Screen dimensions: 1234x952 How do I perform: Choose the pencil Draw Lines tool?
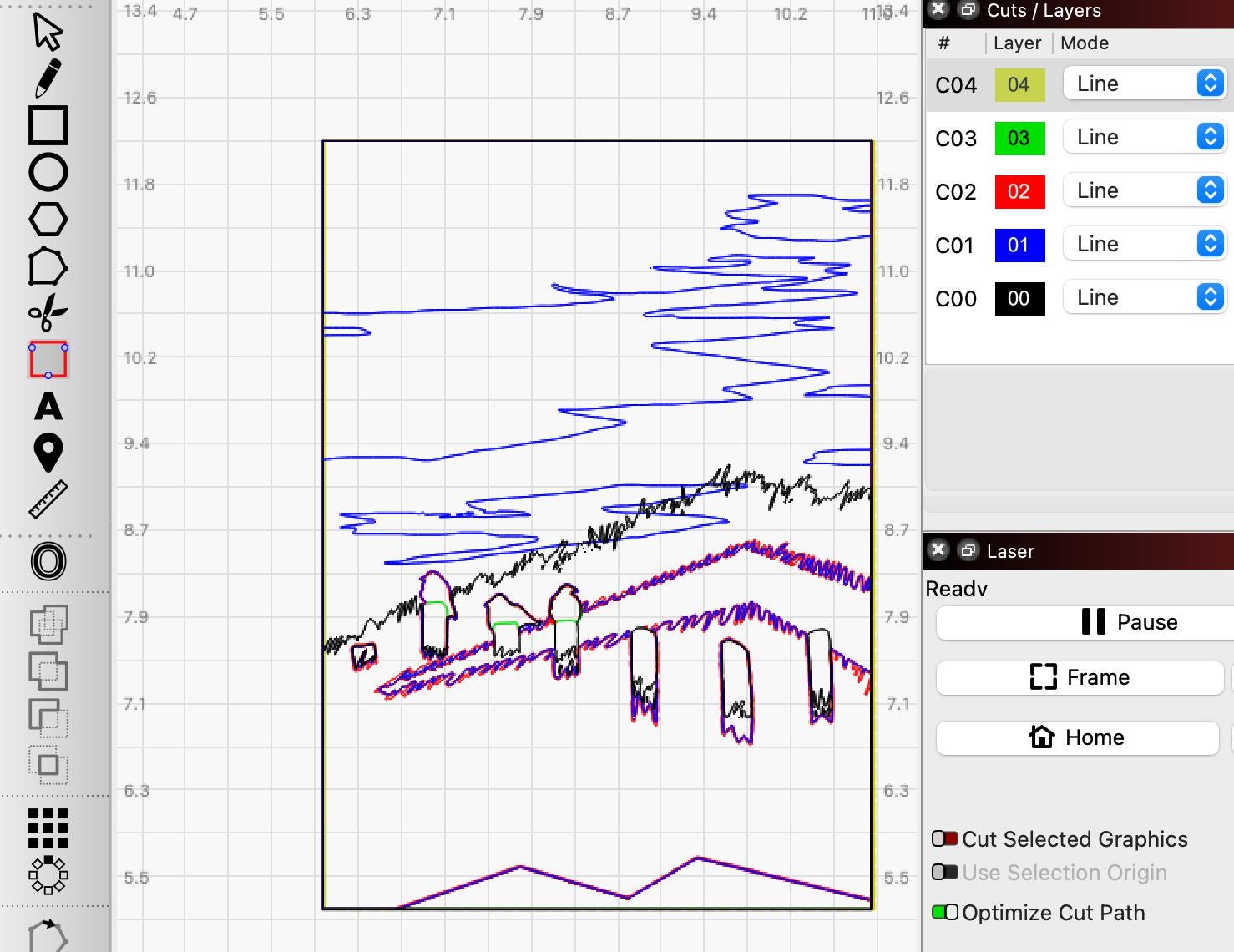pyautogui.click(x=48, y=78)
